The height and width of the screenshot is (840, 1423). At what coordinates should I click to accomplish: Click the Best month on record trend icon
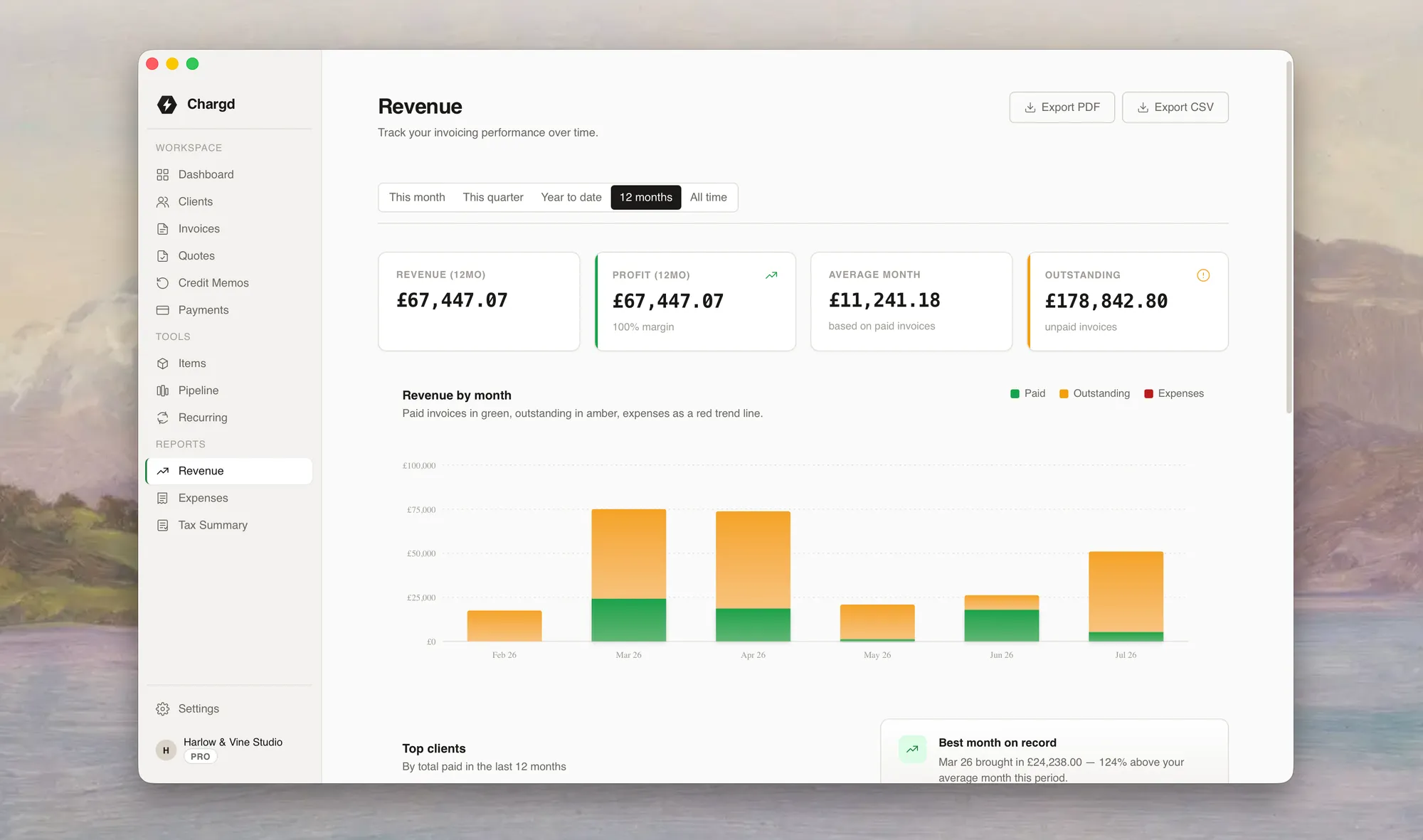click(x=912, y=749)
